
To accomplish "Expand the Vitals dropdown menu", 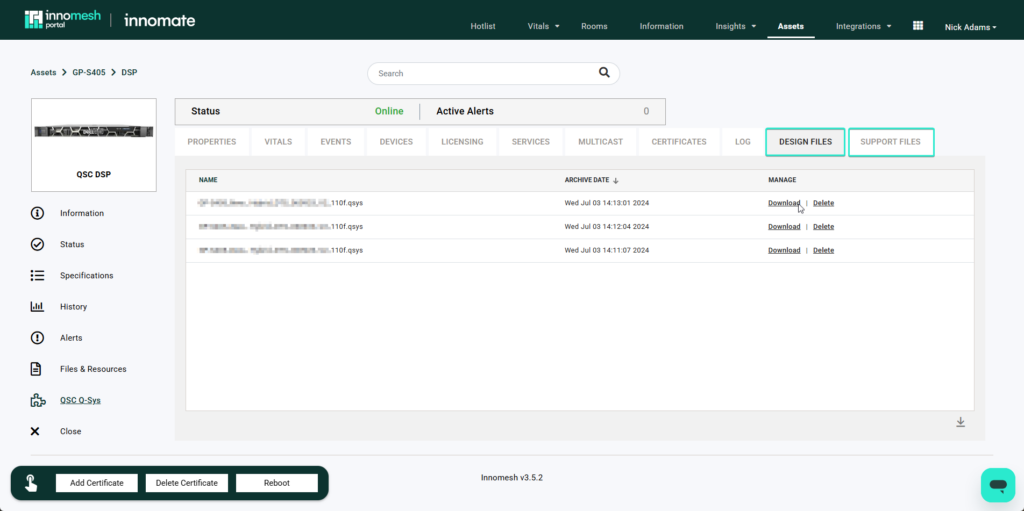I will (544, 26).
